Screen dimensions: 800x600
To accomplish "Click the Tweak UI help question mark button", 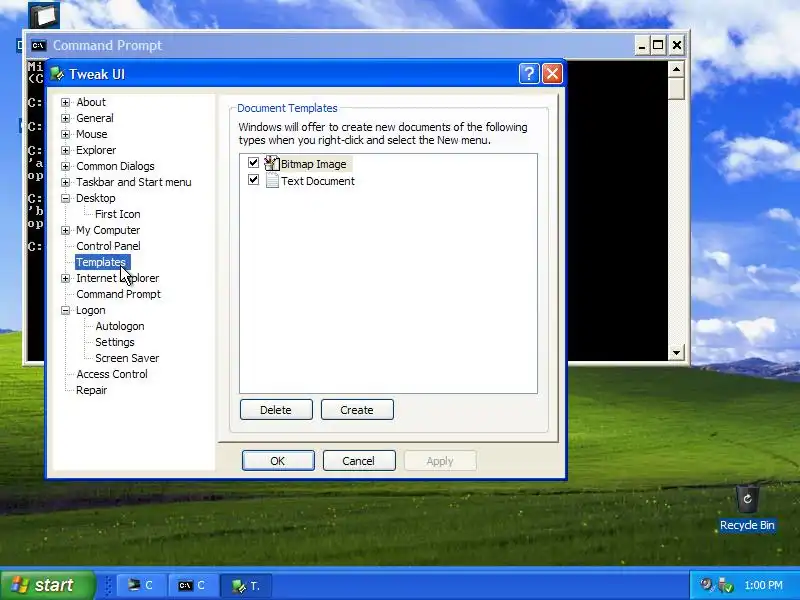I will [529, 74].
